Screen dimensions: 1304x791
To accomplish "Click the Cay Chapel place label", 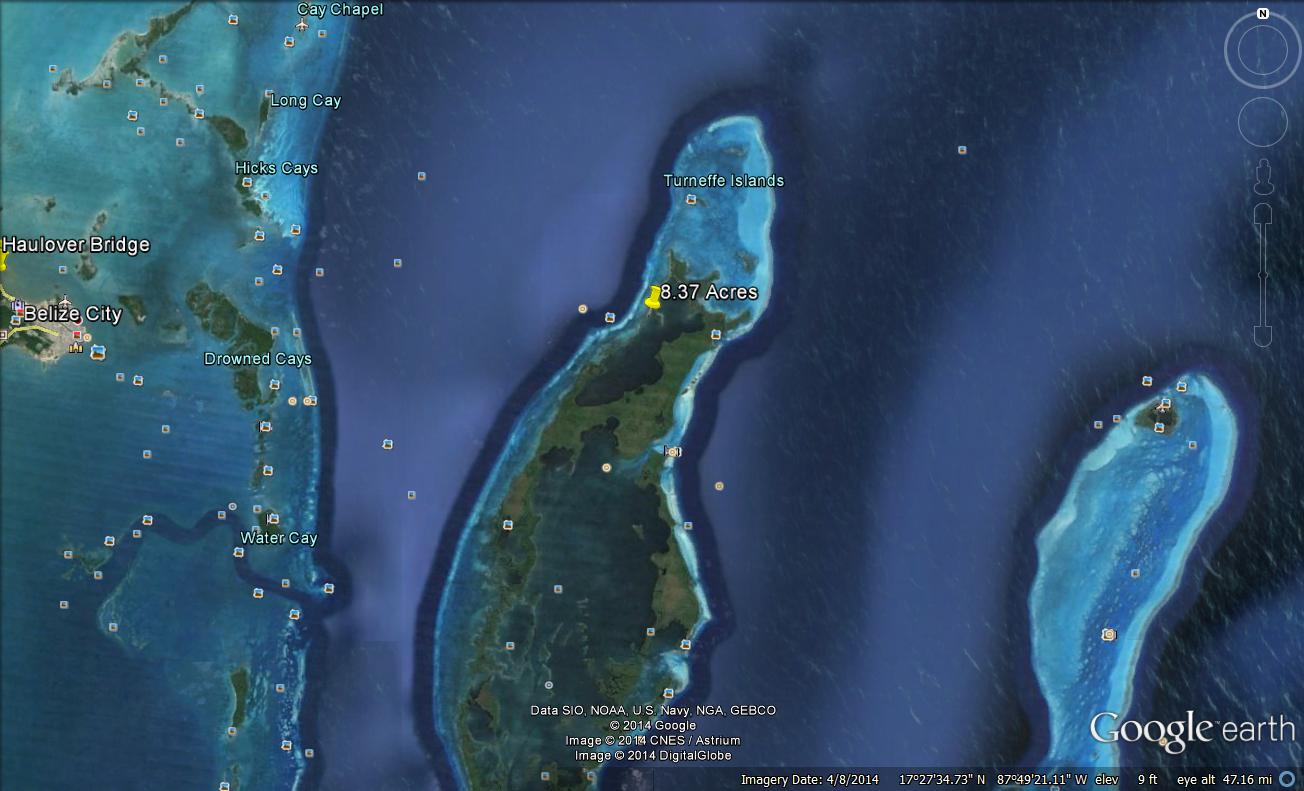I will point(340,10).
